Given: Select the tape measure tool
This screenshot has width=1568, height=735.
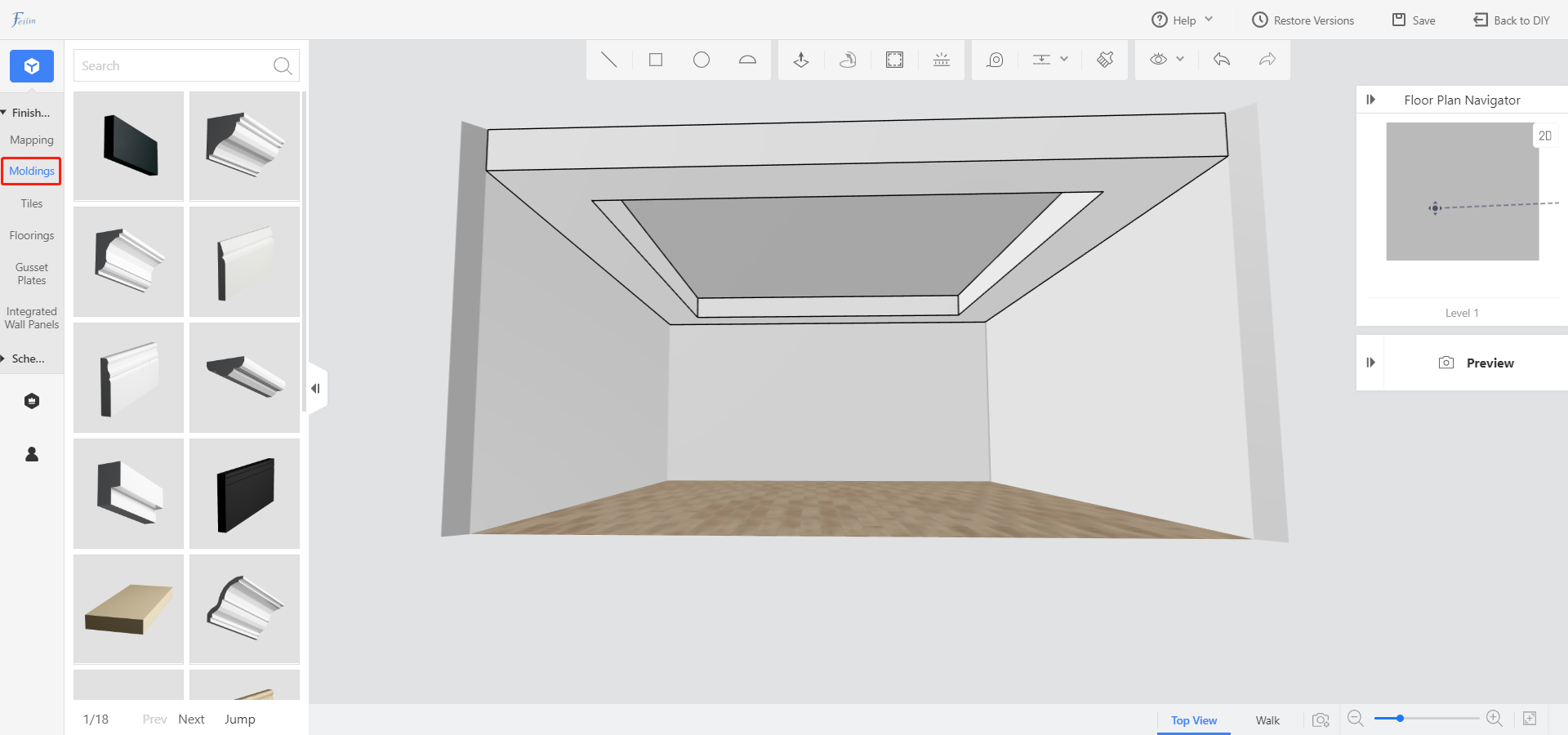Looking at the screenshot, I should [x=995, y=60].
